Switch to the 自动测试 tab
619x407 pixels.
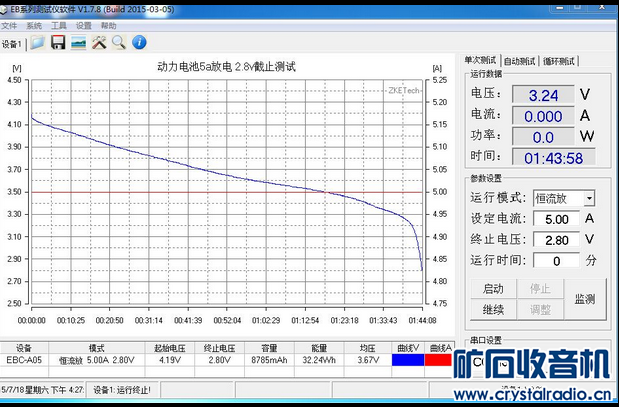click(520, 61)
